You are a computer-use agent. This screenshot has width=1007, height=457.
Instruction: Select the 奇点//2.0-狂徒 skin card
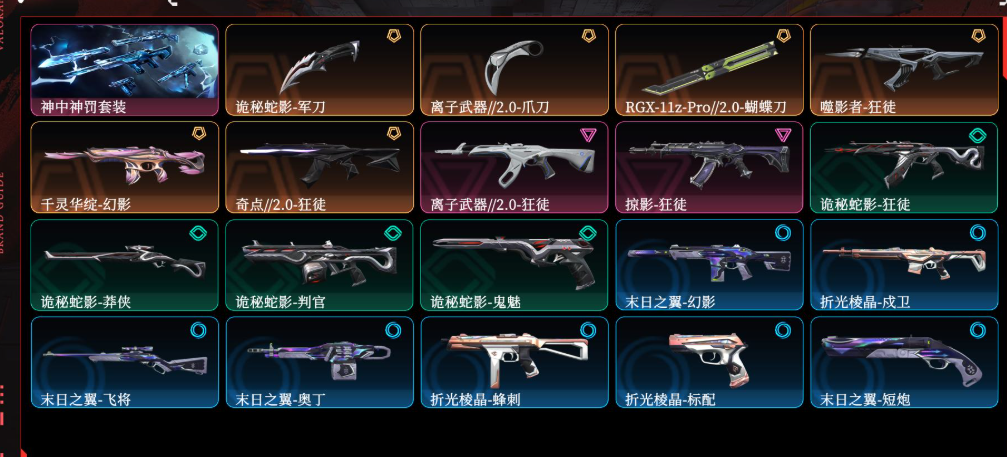tap(319, 168)
